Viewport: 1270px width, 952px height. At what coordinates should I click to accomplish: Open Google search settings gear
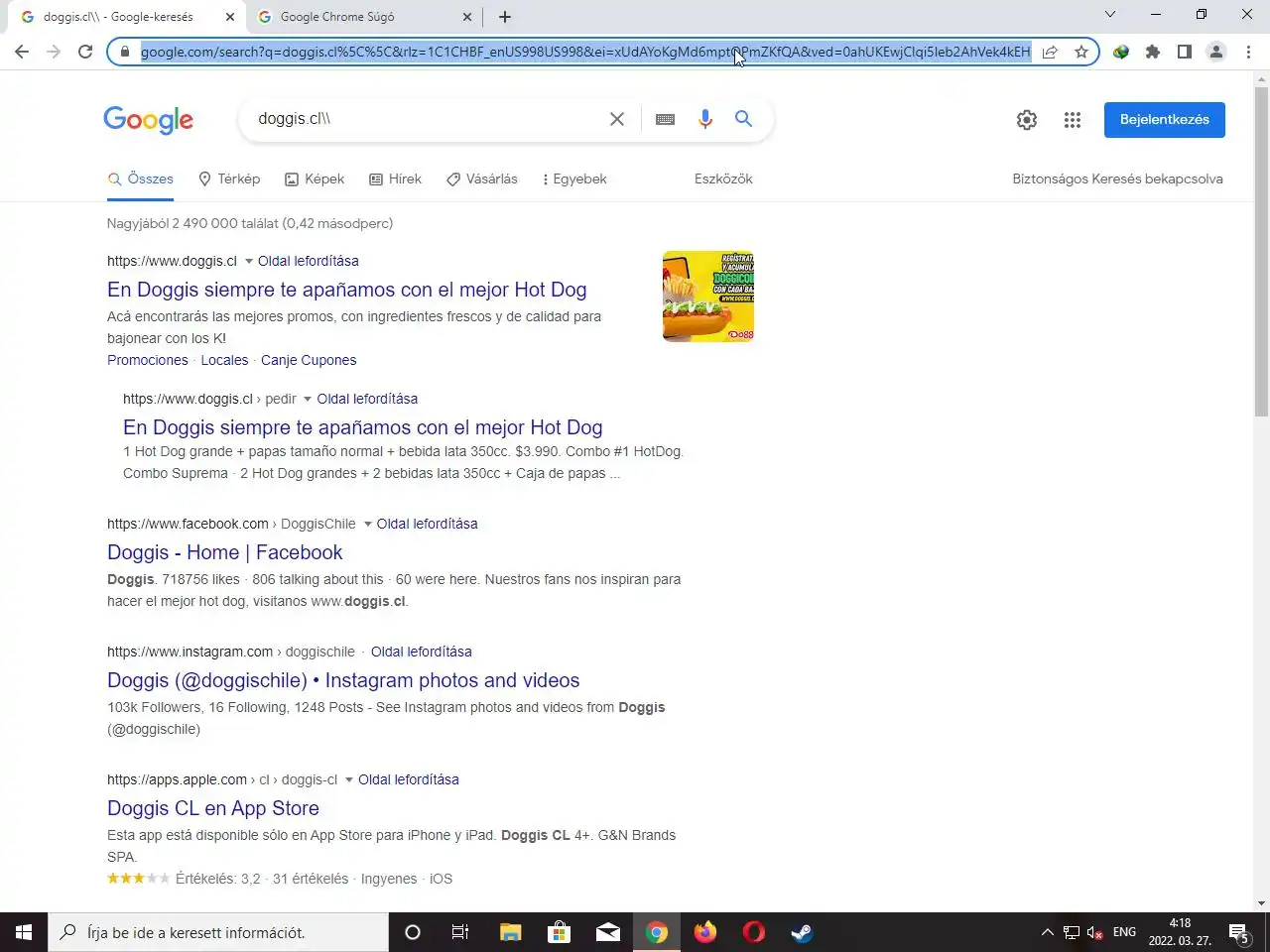pos(1027,120)
